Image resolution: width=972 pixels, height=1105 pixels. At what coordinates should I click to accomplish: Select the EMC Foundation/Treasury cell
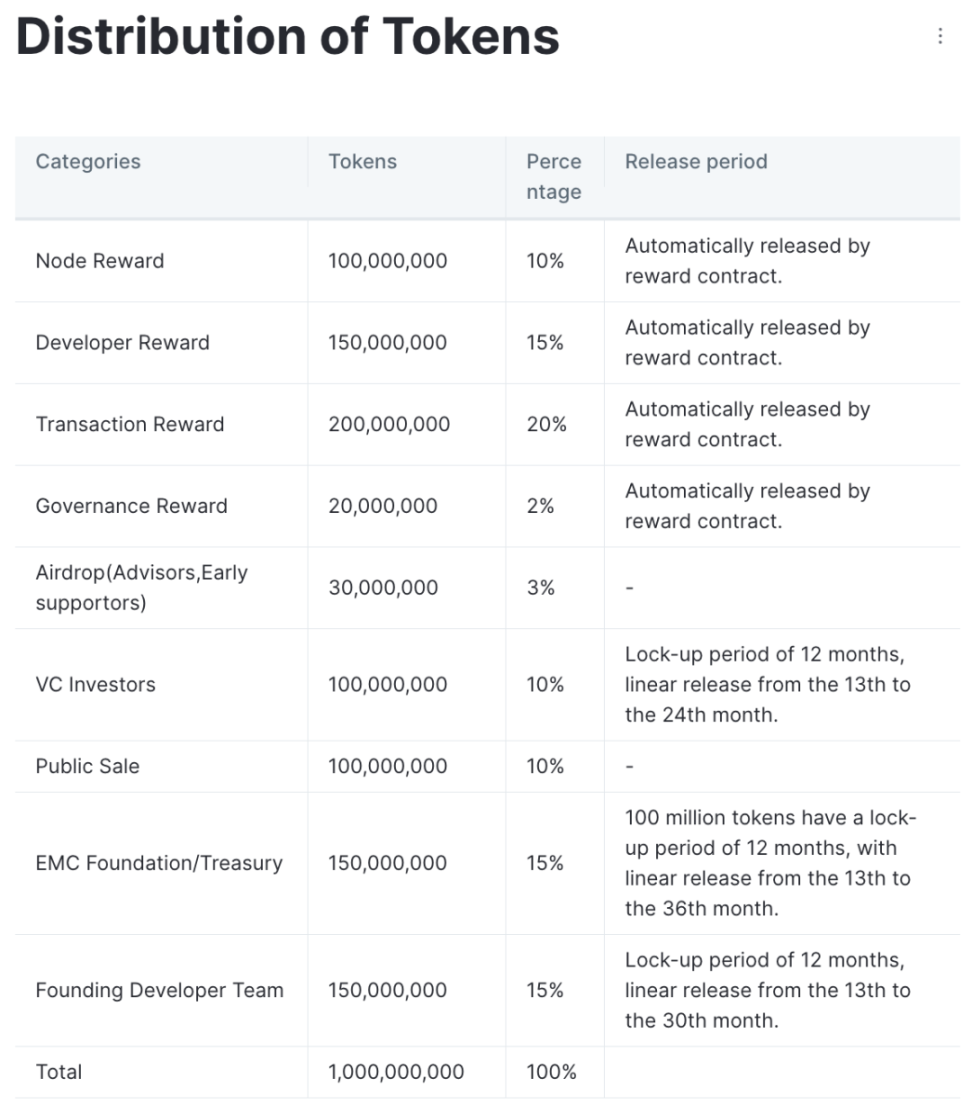pyautogui.click(x=159, y=863)
